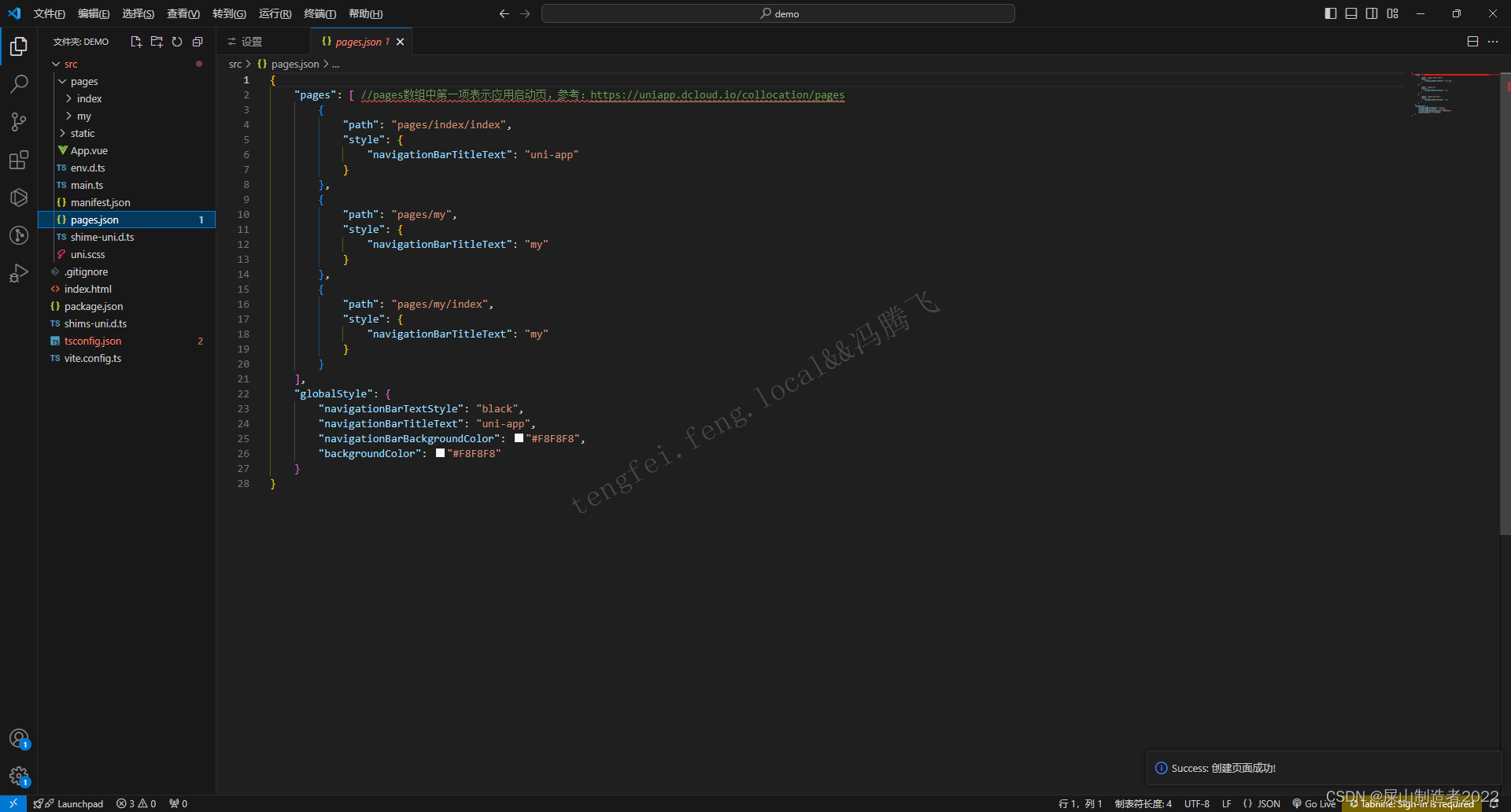
Task: Open the Source Control view
Action: [x=19, y=122]
